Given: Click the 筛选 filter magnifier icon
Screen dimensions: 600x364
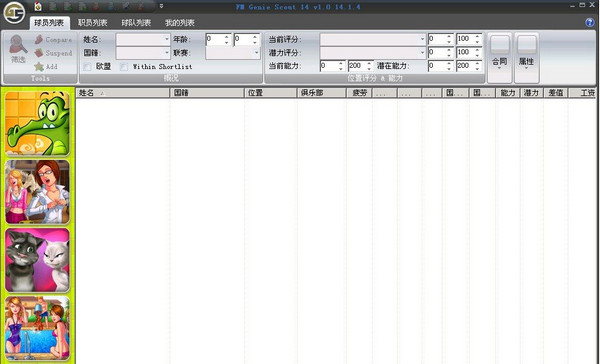Looking at the screenshot, I should point(18,45).
